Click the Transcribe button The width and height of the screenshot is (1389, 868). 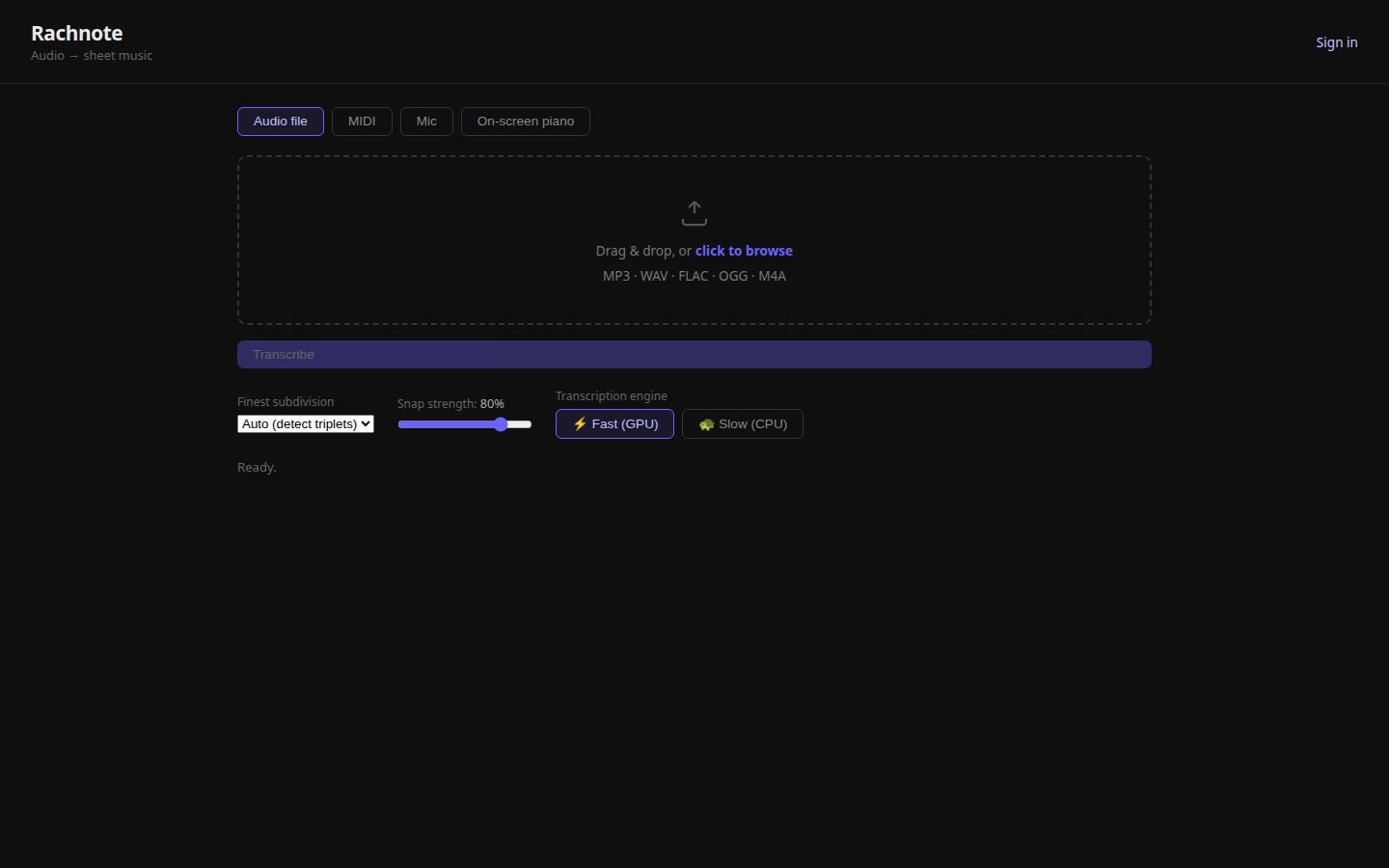tap(694, 354)
